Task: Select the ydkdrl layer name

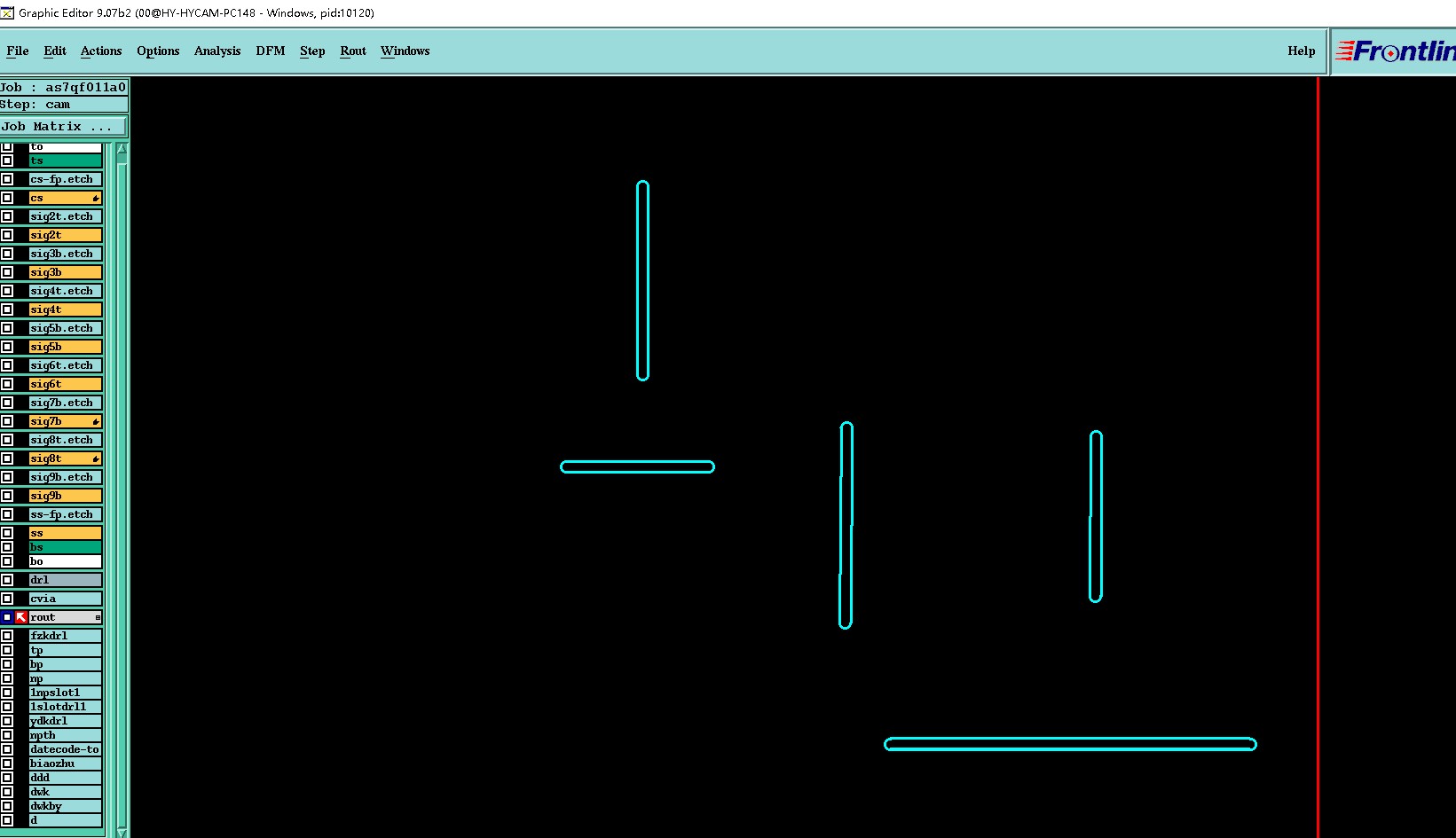Action: pos(65,721)
